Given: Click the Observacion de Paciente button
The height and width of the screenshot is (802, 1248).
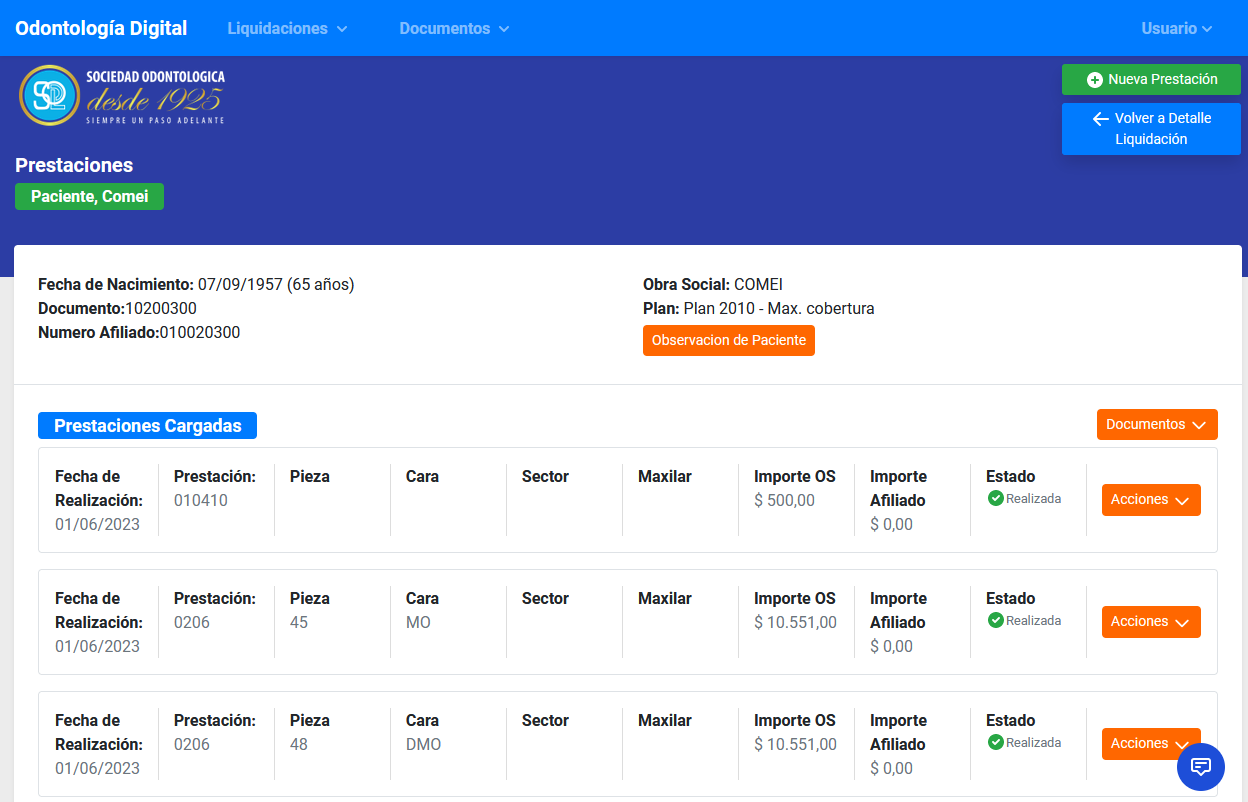Looking at the screenshot, I should coord(728,340).
